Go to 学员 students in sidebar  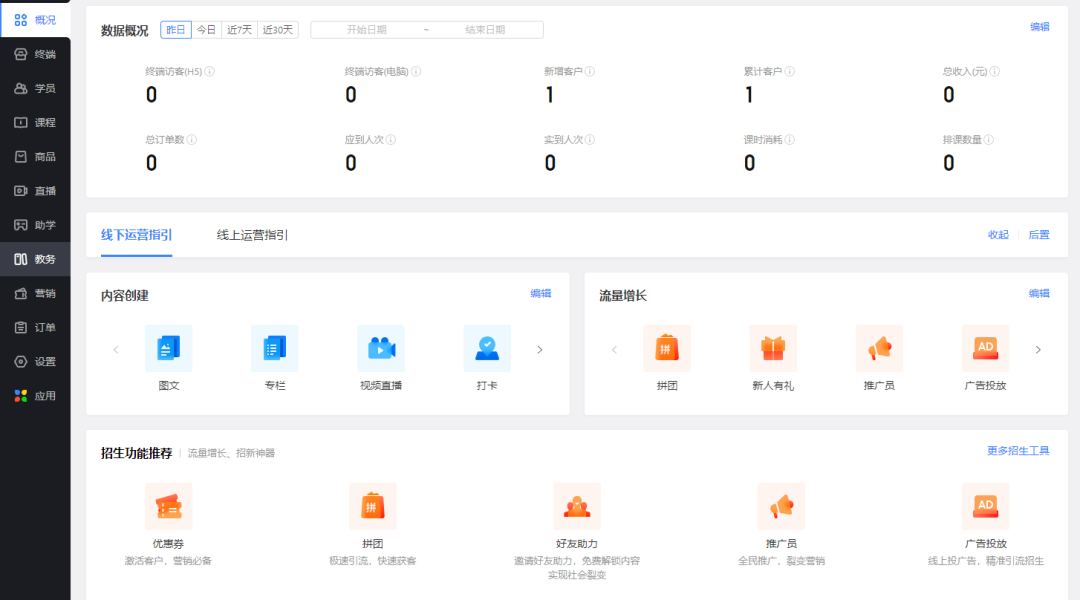pyautogui.click(x=35, y=88)
